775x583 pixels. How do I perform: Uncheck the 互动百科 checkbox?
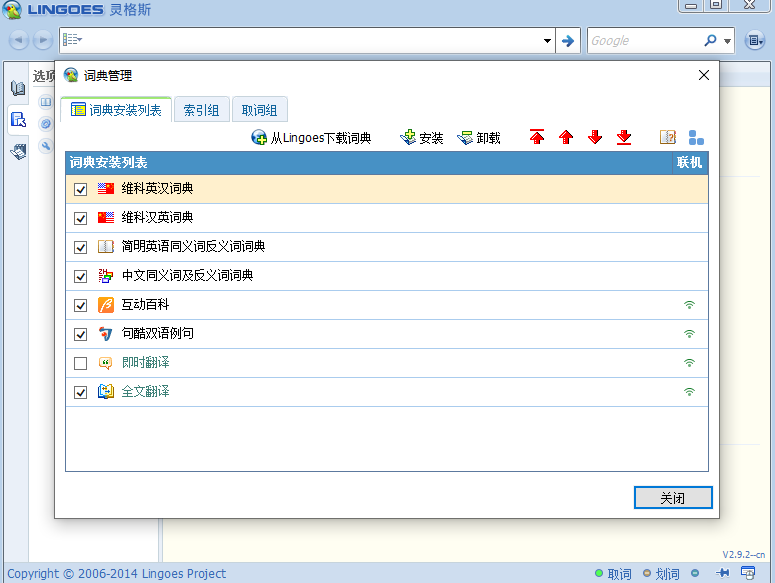81,305
